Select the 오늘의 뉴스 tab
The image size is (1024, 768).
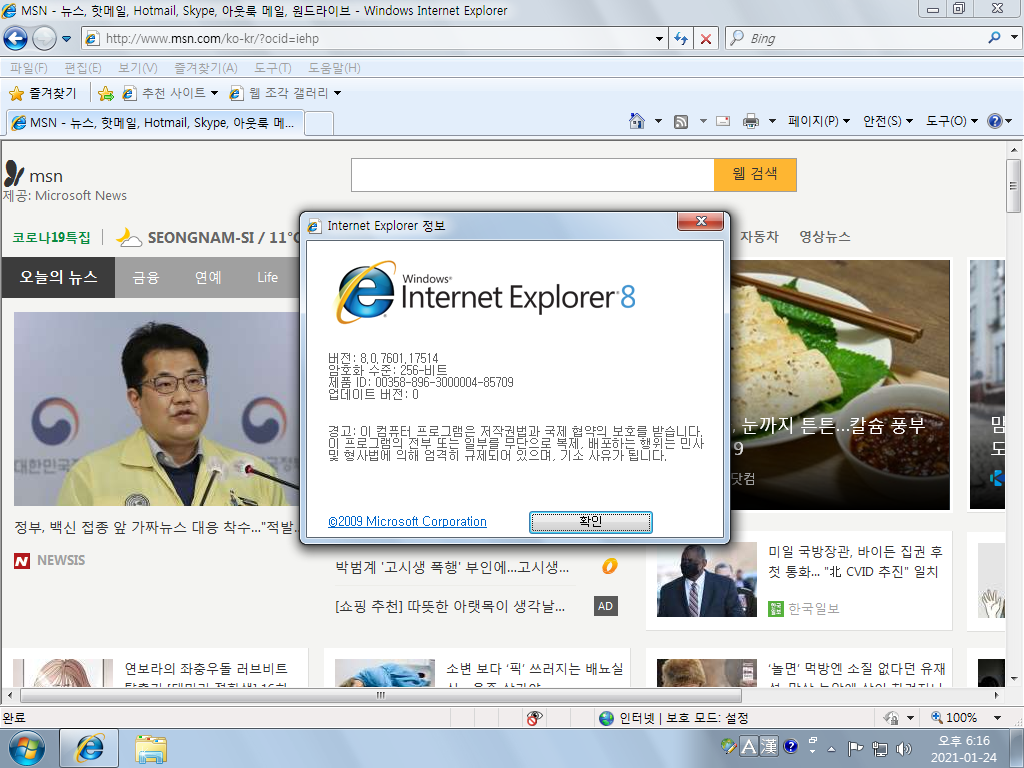[x=58, y=277]
